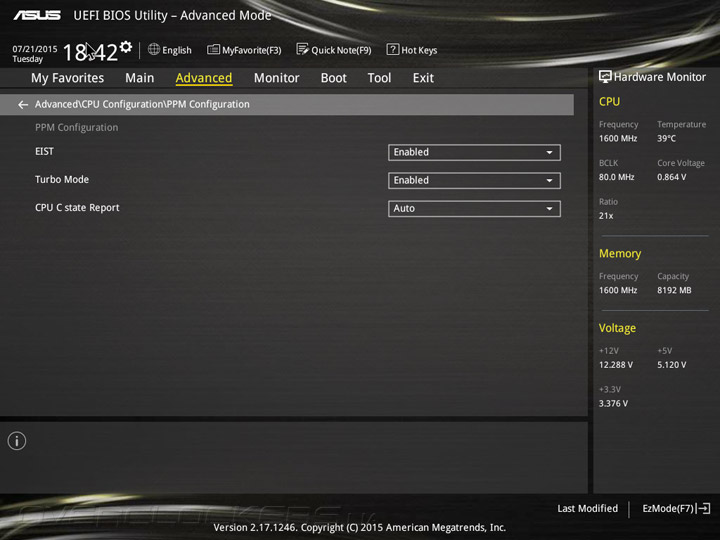
Task: Click the Version 2.17.1246 copyright text
Action: [x=360, y=528]
